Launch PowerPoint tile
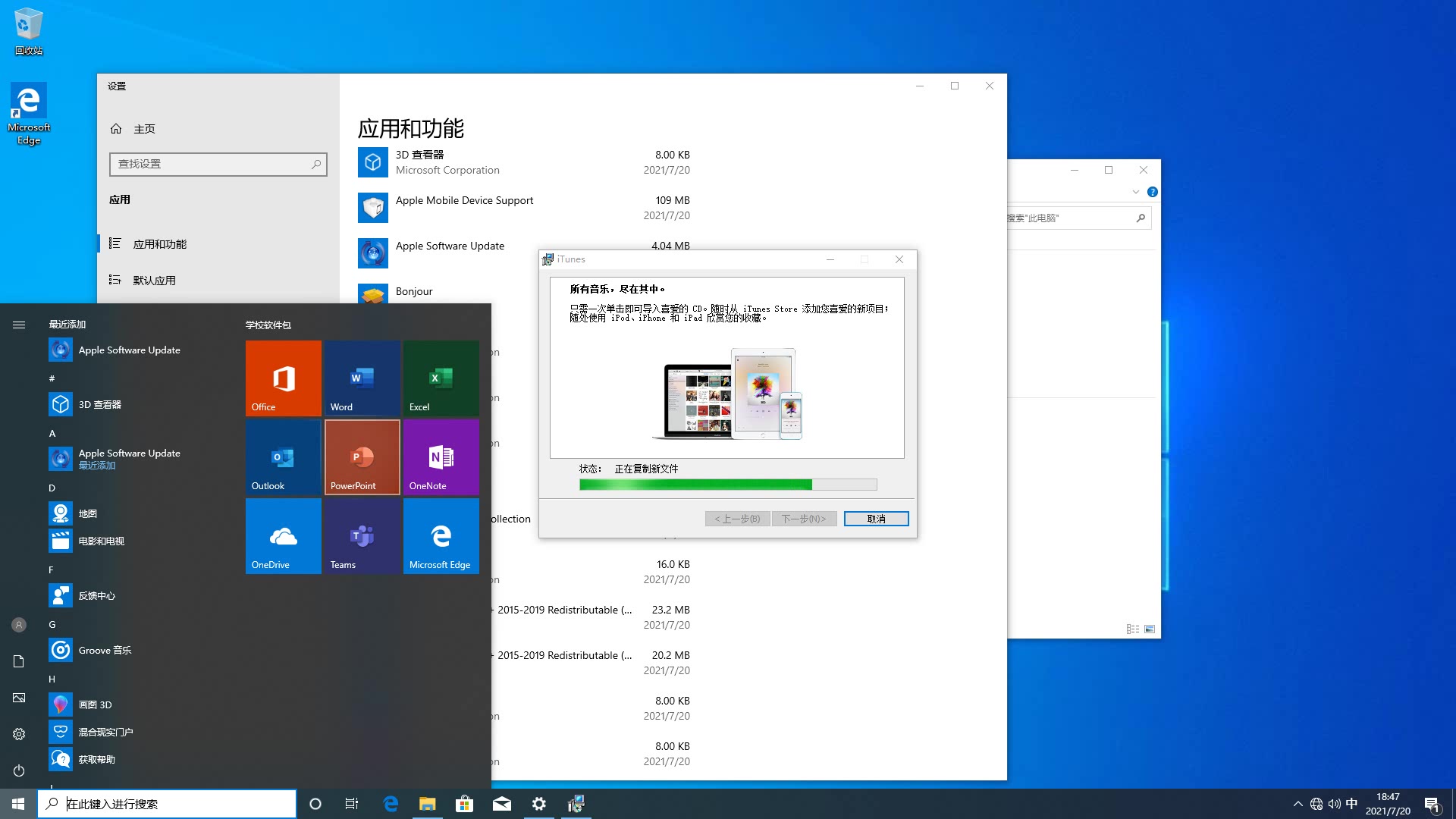Image resolution: width=1456 pixels, height=819 pixels. click(x=362, y=457)
